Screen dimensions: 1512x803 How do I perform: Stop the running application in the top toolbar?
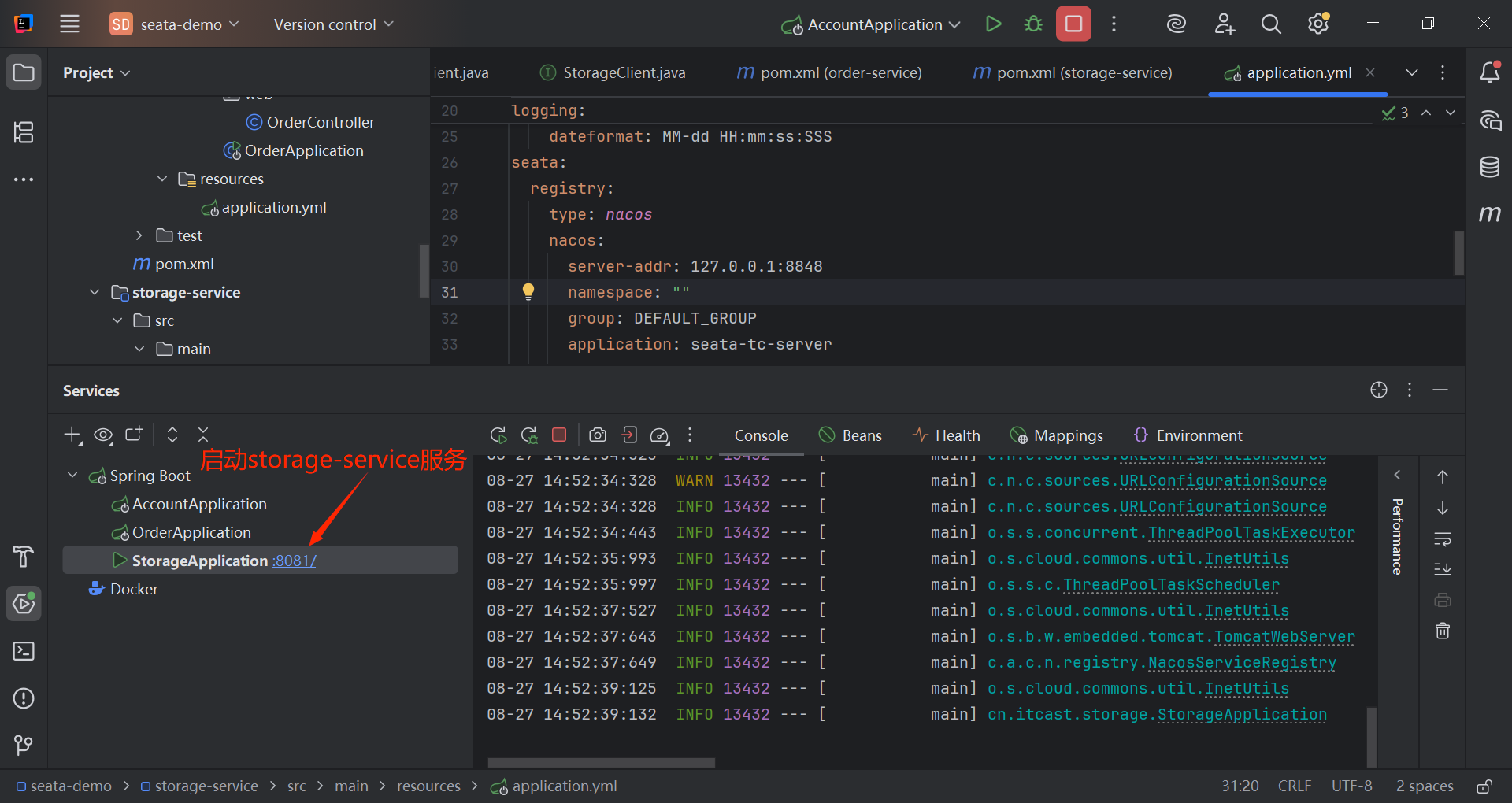[1073, 24]
